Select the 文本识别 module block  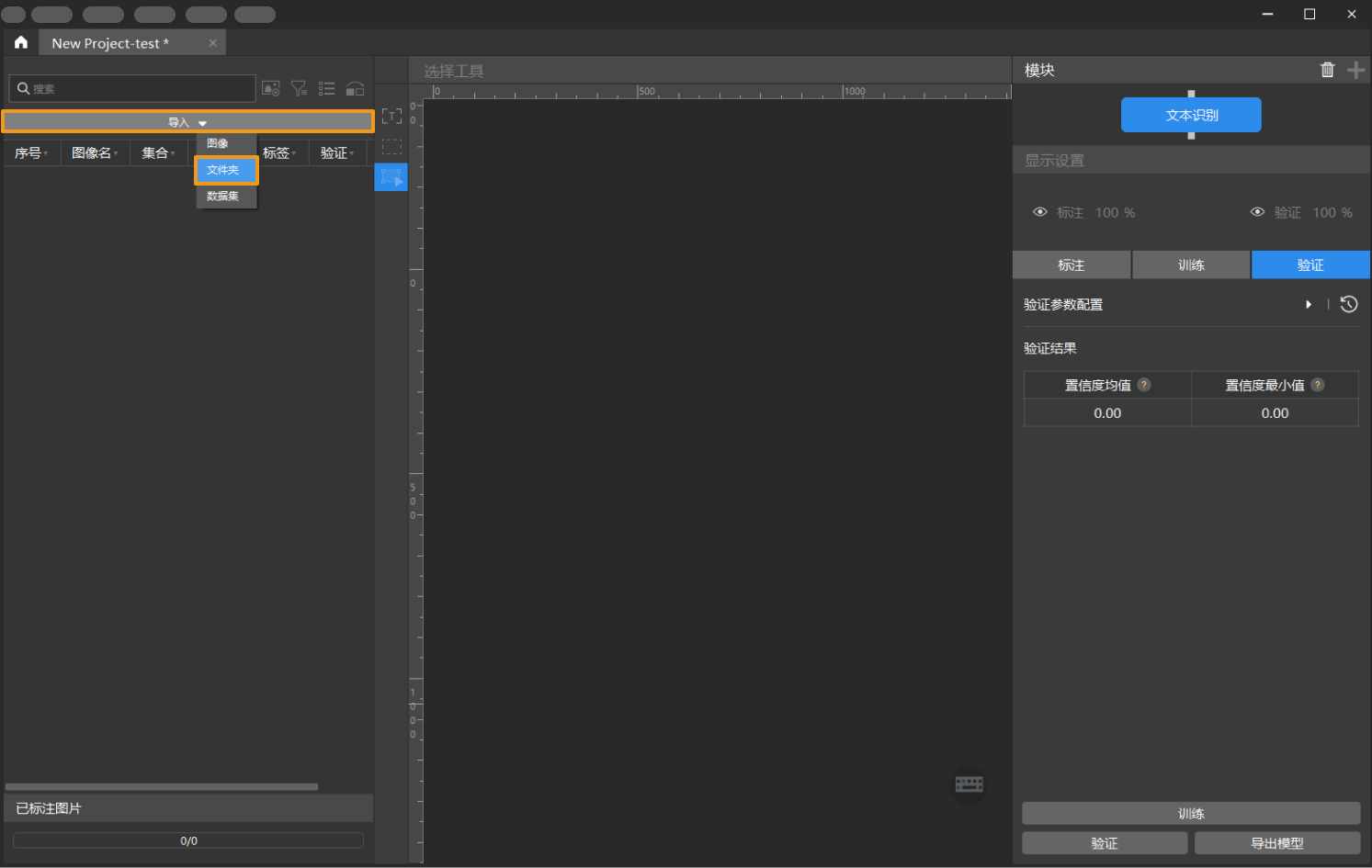point(1191,115)
